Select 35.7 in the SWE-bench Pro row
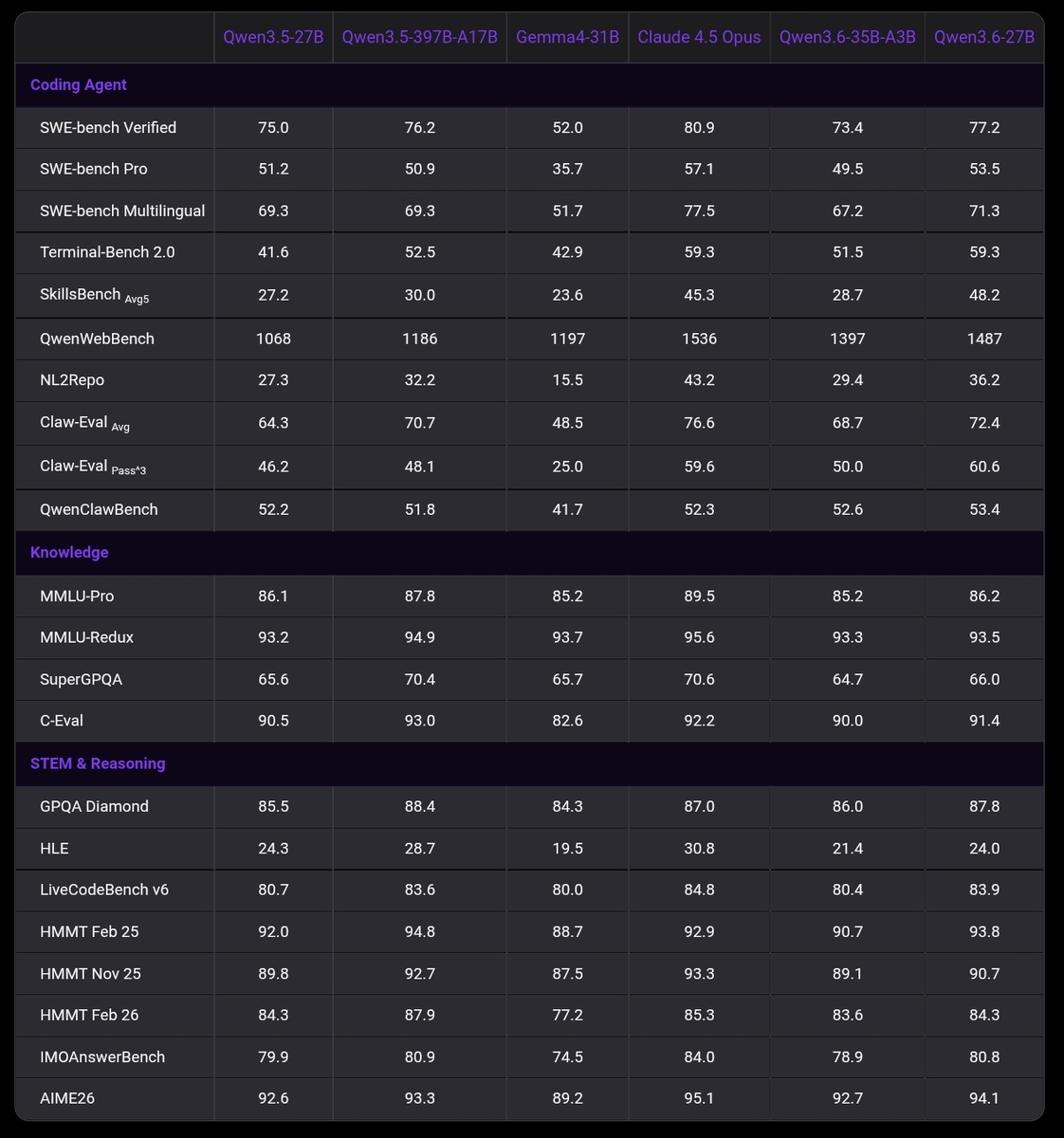Image resolution: width=1064 pixels, height=1138 pixels. click(567, 169)
